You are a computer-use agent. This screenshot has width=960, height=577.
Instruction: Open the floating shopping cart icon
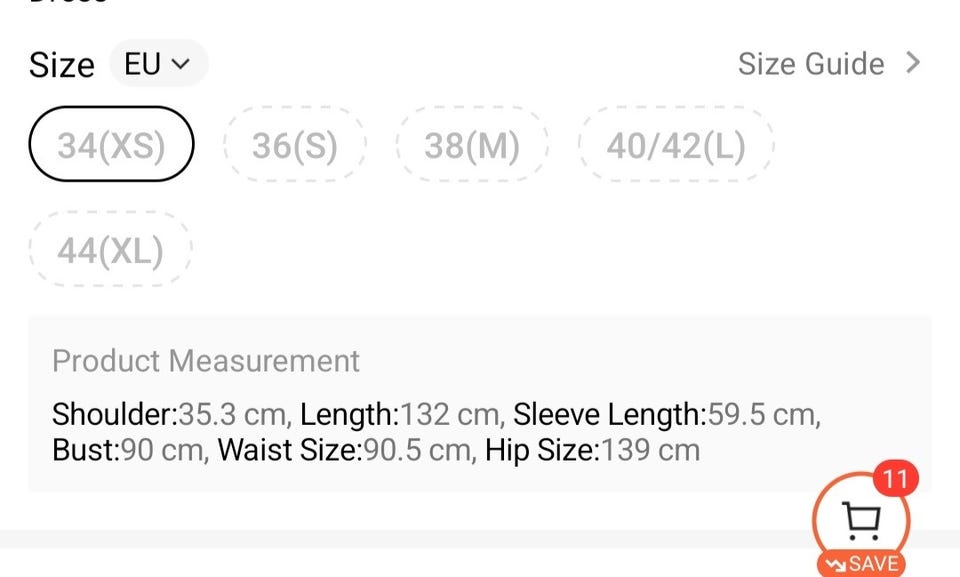pyautogui.click(x=861, y=519)
